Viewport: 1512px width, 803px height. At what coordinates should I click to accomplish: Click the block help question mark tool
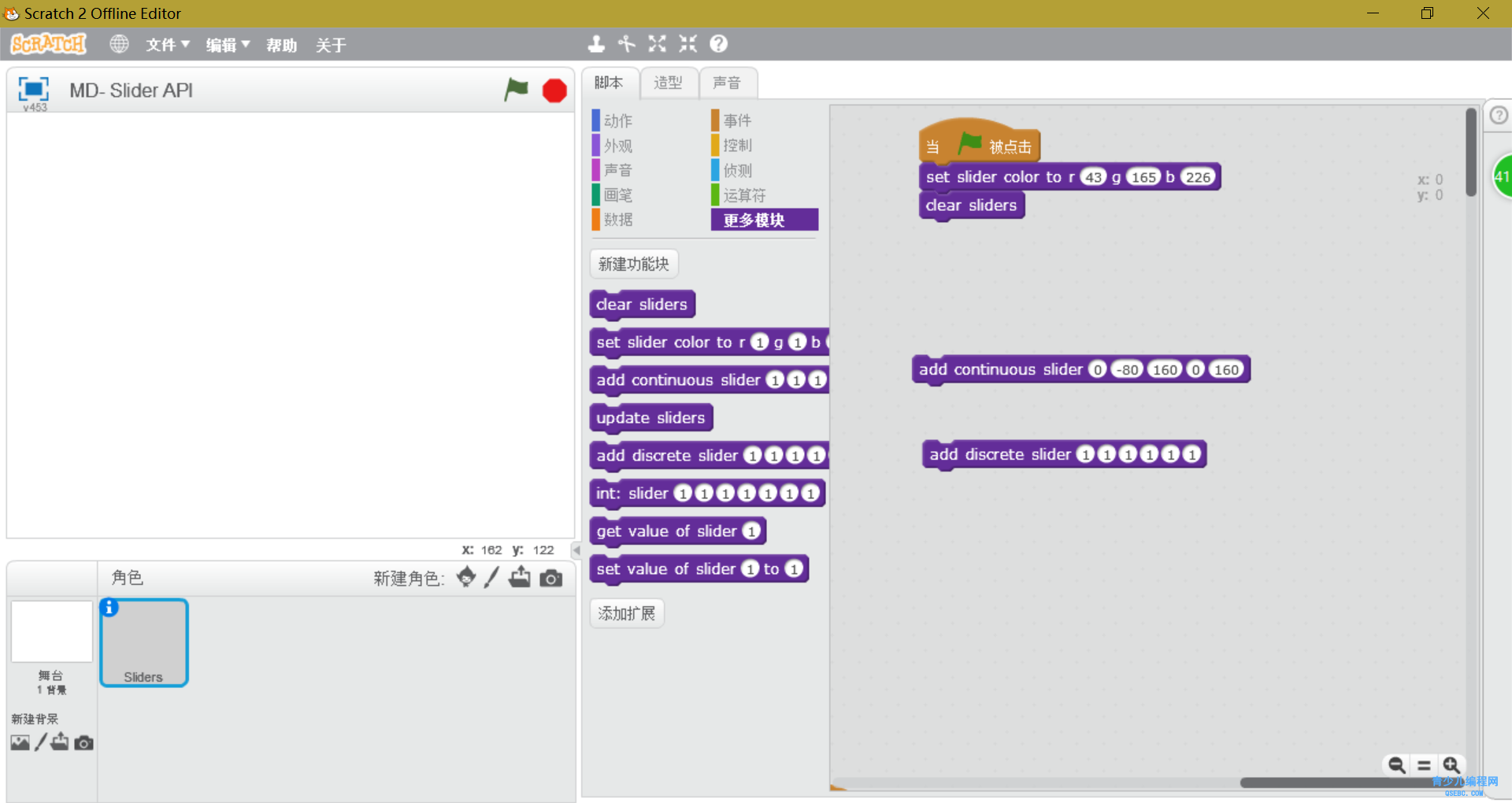(x=718, y=44)
